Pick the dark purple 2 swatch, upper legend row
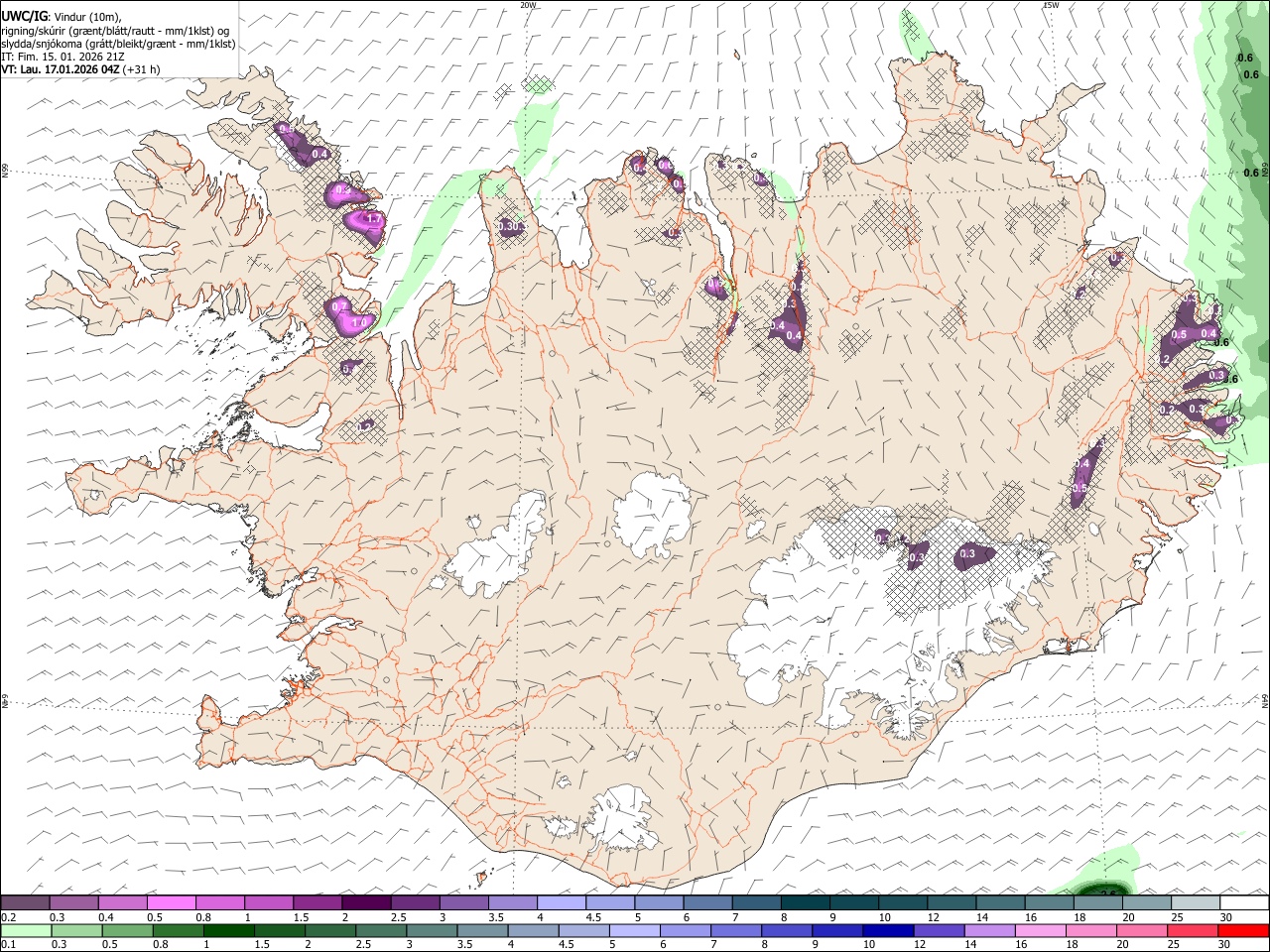This screenshot has width=1270, height=952. pos(366,902)
